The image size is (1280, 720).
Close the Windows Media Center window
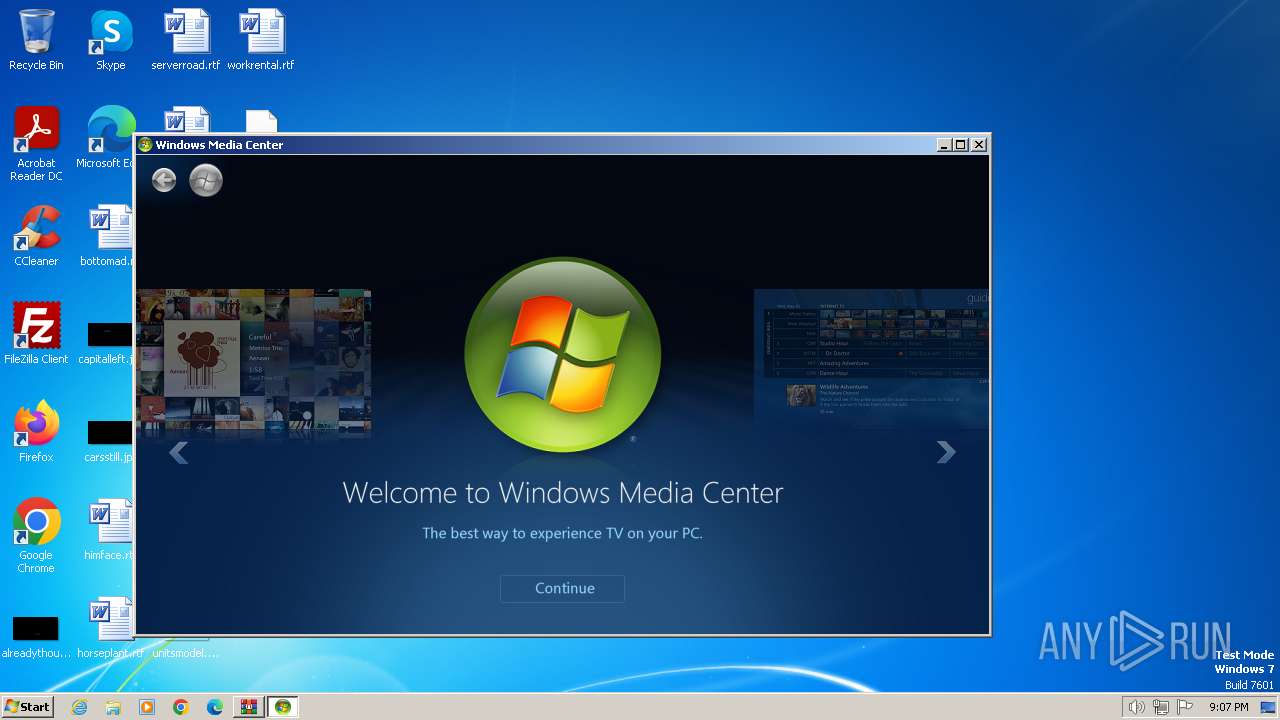979,145
